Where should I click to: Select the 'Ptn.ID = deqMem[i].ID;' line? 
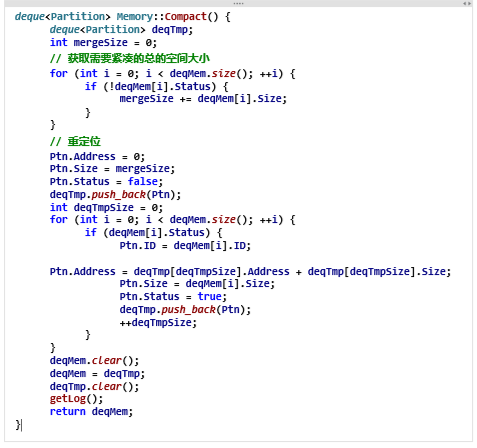[185, 246]
